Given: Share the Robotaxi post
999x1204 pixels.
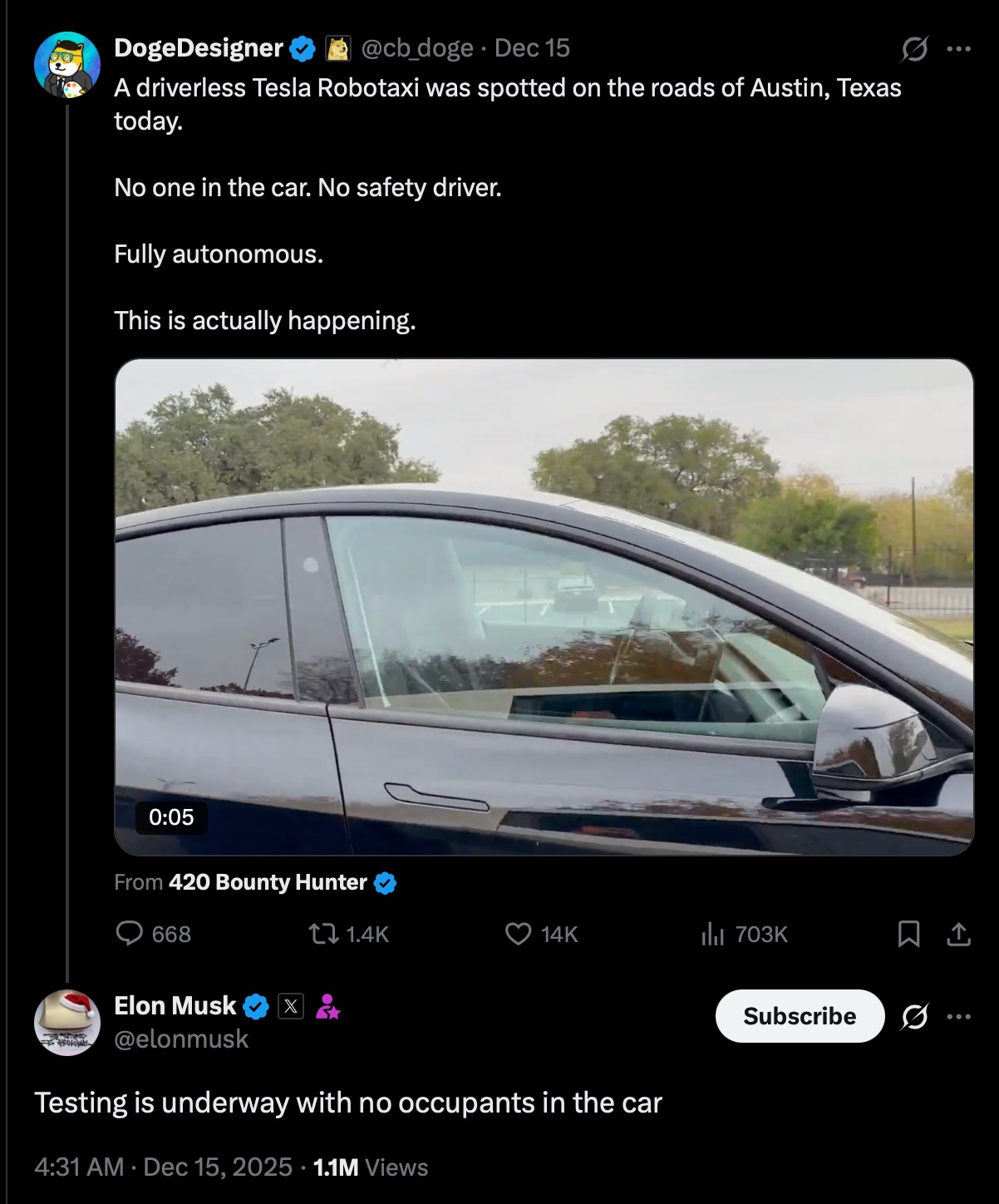Looking at the screenshot, I should tap(960, 935).
